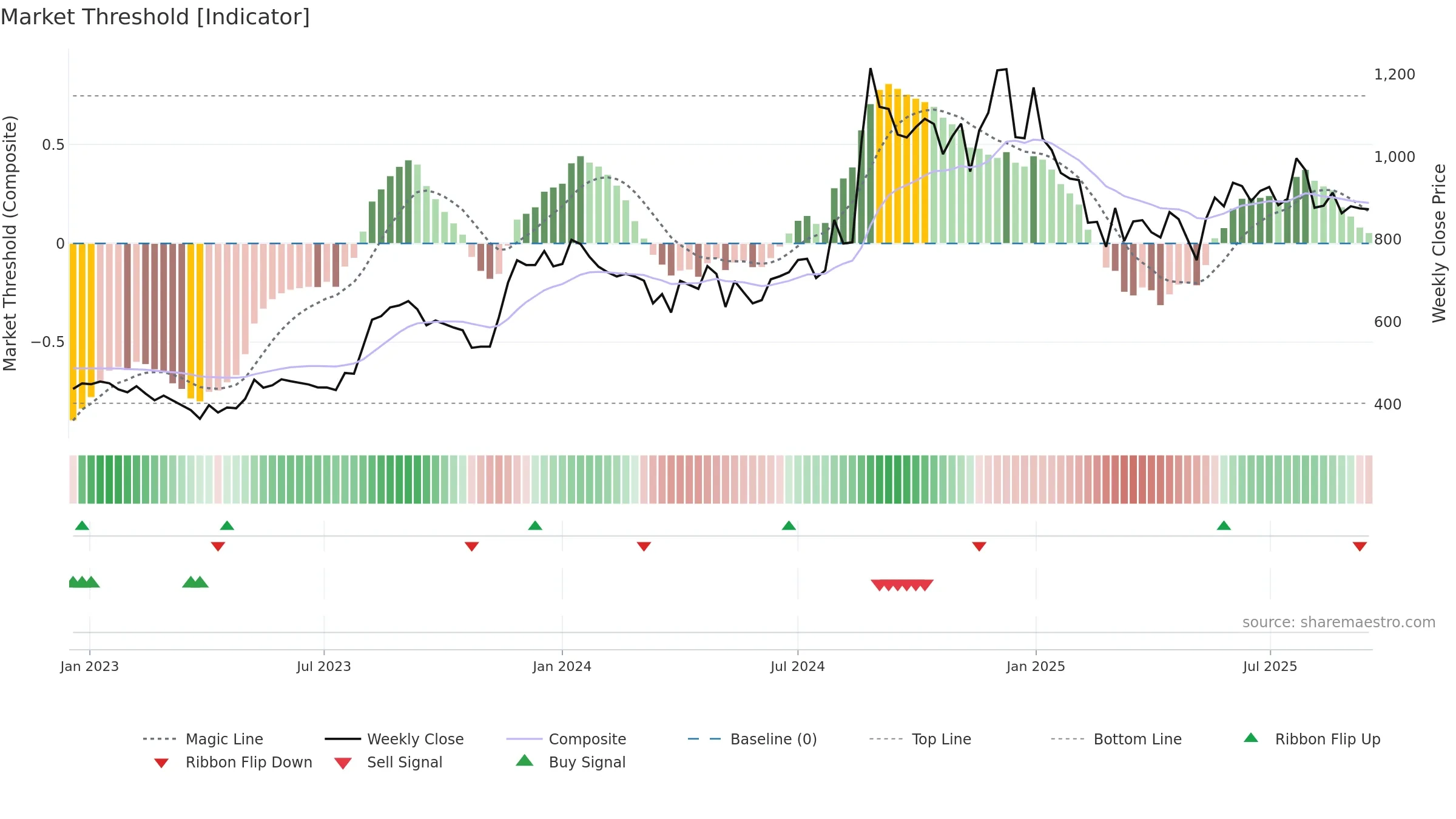This screenshot has height=819, width=1456.
Task: Click the green Buy Signal triangle icon in legend
Action: 525,761
